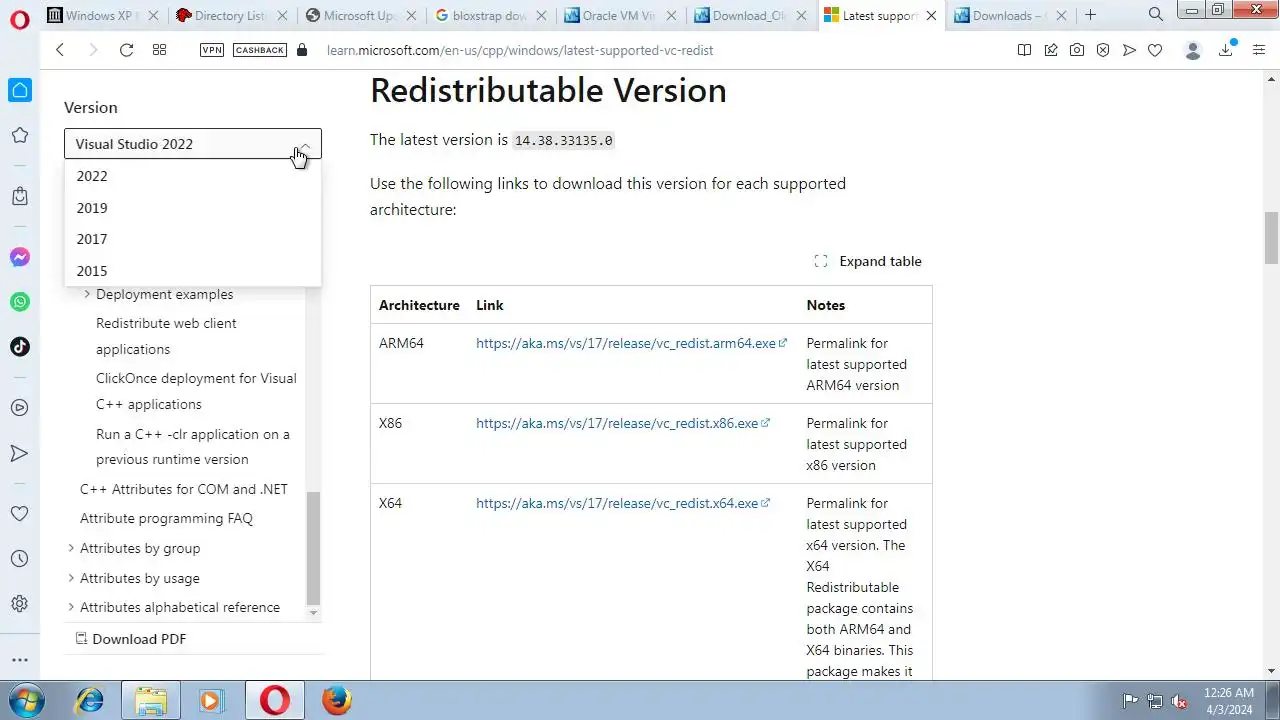Open reader mode book icon
This screenshot has width=1280, height=720.
[x=1024, y=50]
